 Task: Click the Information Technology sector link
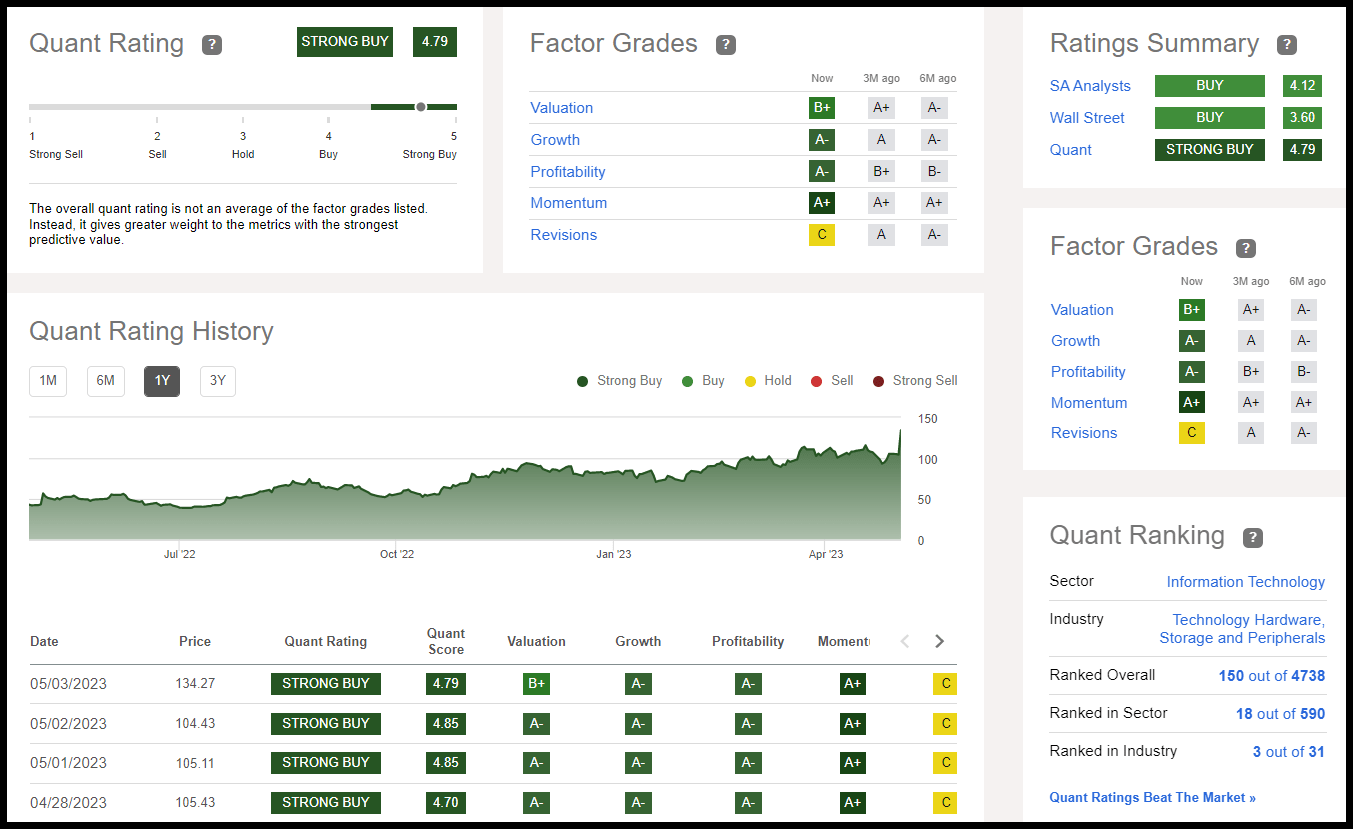tap(1245, 582)
